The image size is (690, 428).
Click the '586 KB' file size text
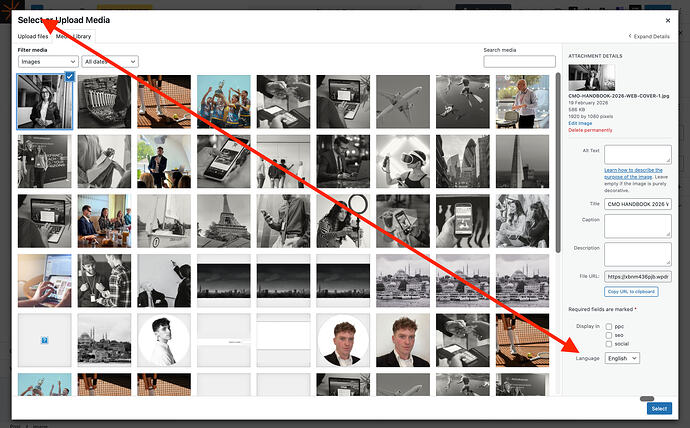576,110
